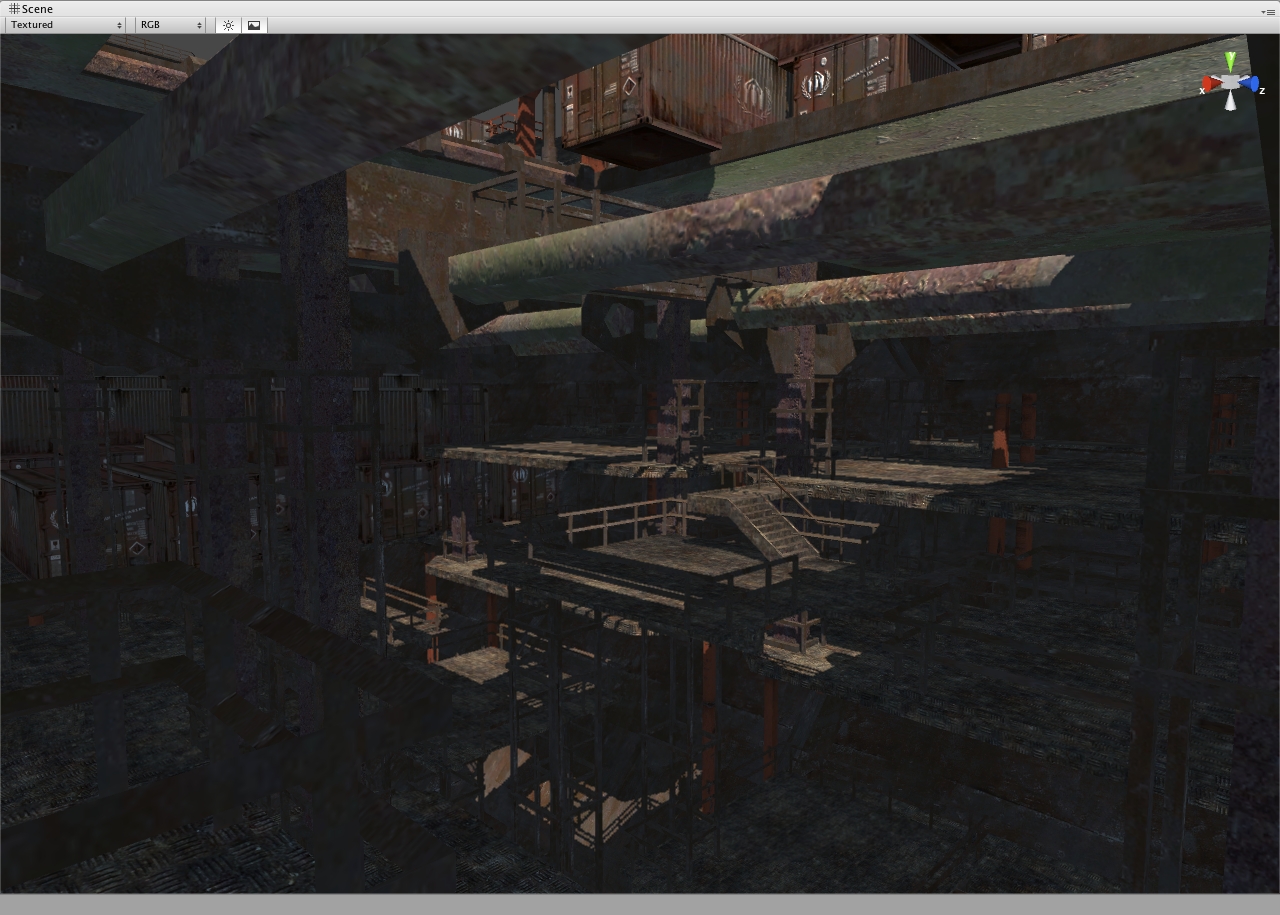
Task: Click the Scene tab grid icon
Action: pyautogui.click(x=14, y=9)
